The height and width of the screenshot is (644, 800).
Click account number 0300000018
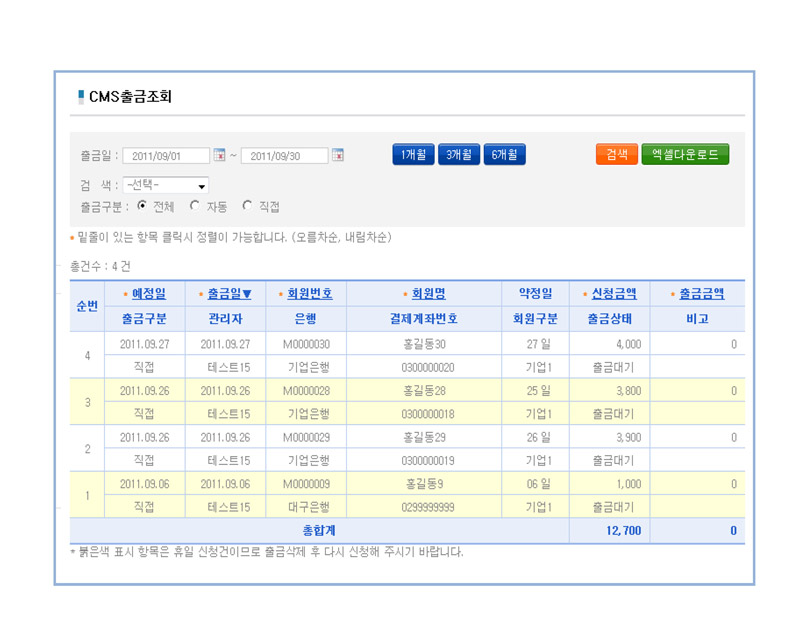click(x=428, y=414)
